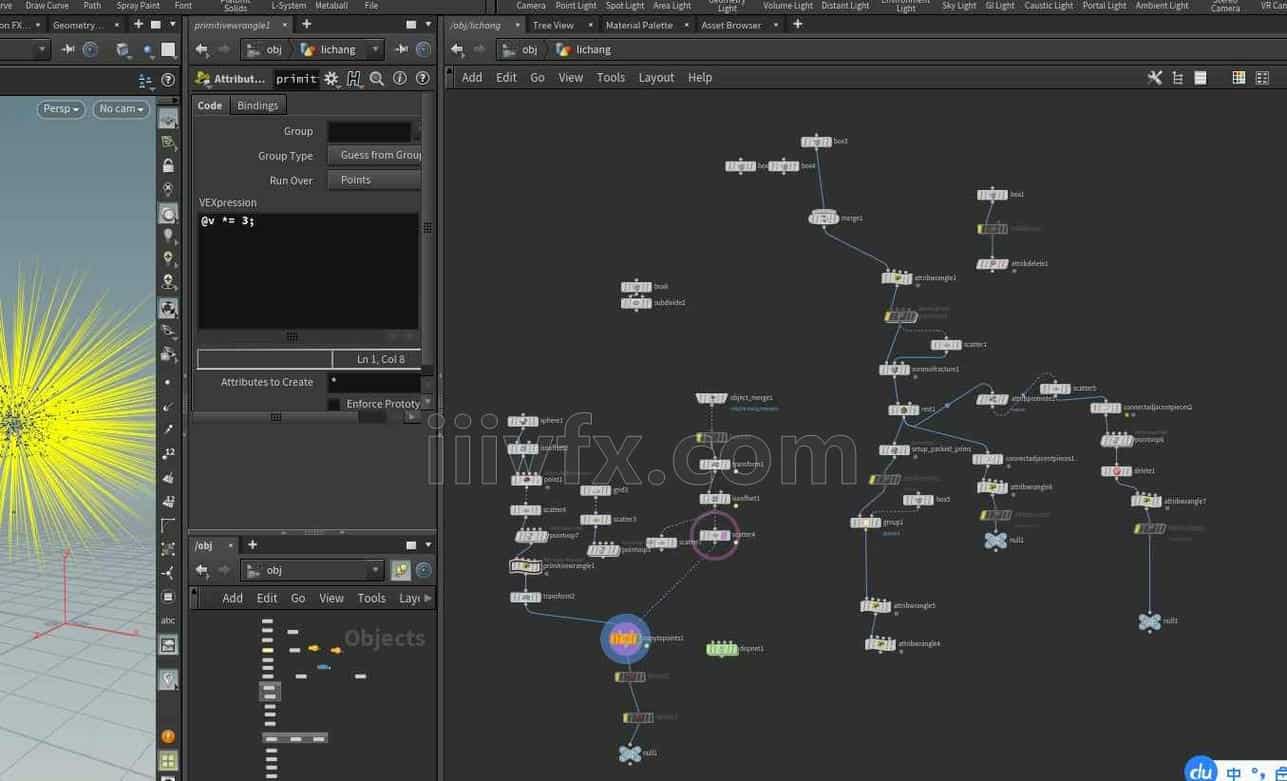Open the parameter gear settings menu
The height and width of the screenshot is (781, 1287).
(331, 78)
